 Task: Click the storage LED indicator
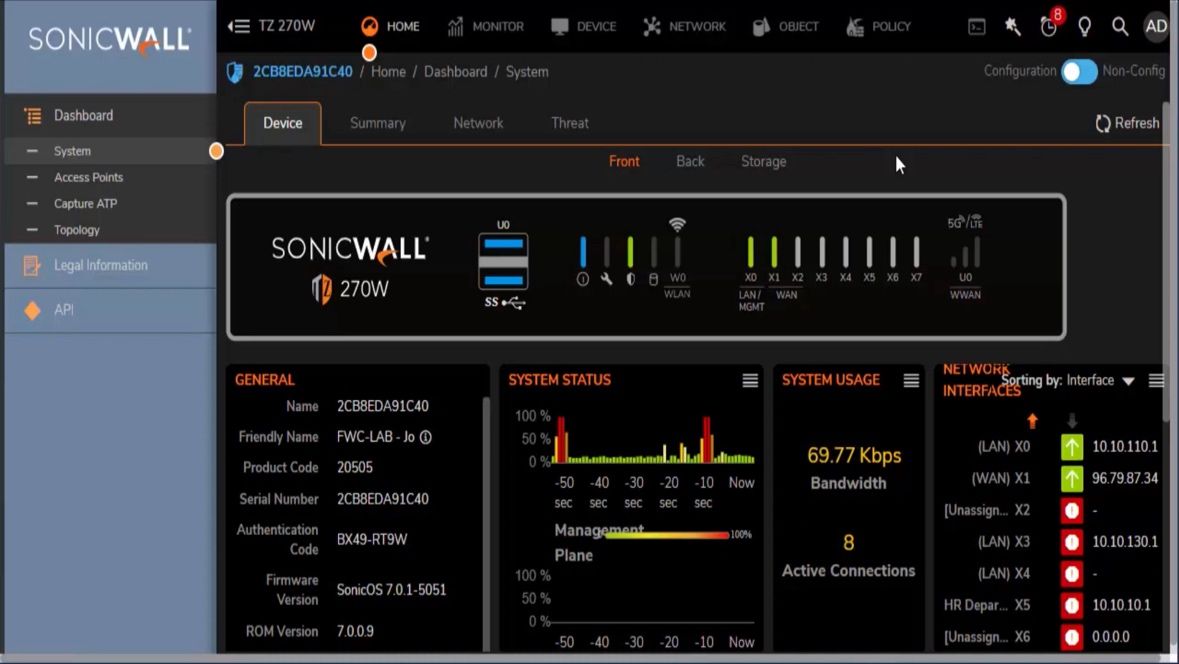[x=653, y=260]
